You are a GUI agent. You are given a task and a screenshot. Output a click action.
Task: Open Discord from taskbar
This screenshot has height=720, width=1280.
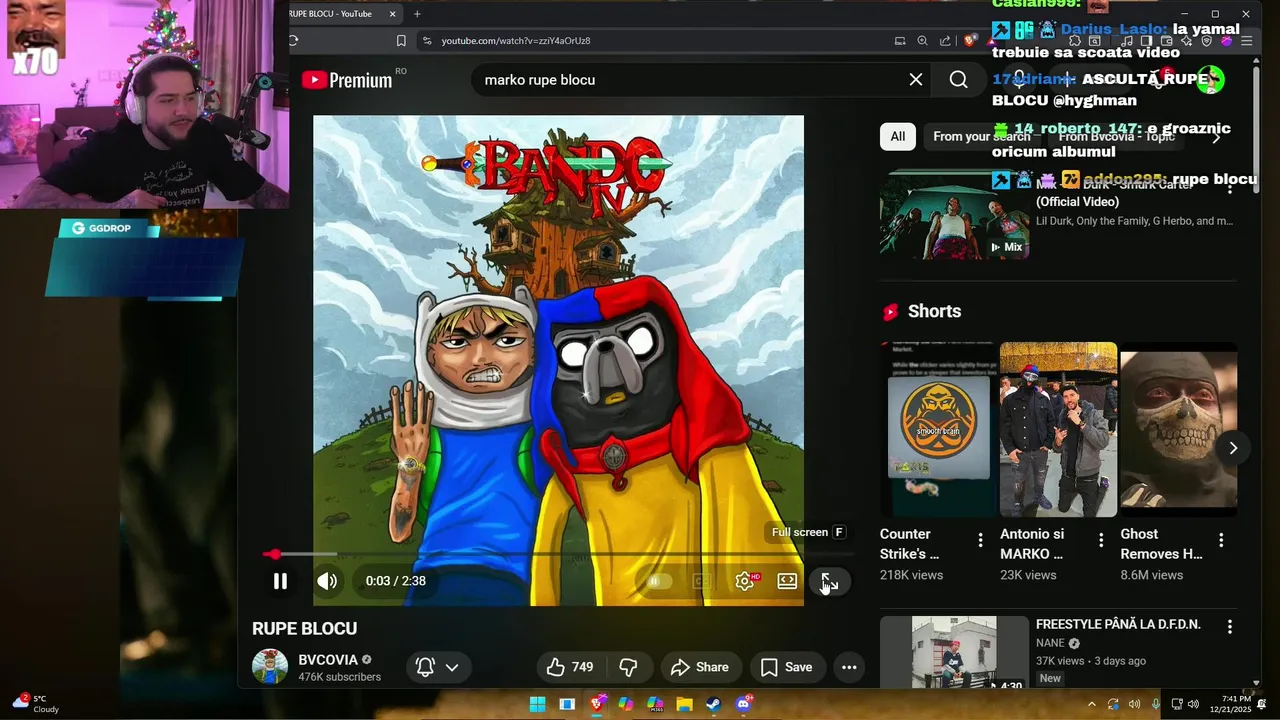743,704
